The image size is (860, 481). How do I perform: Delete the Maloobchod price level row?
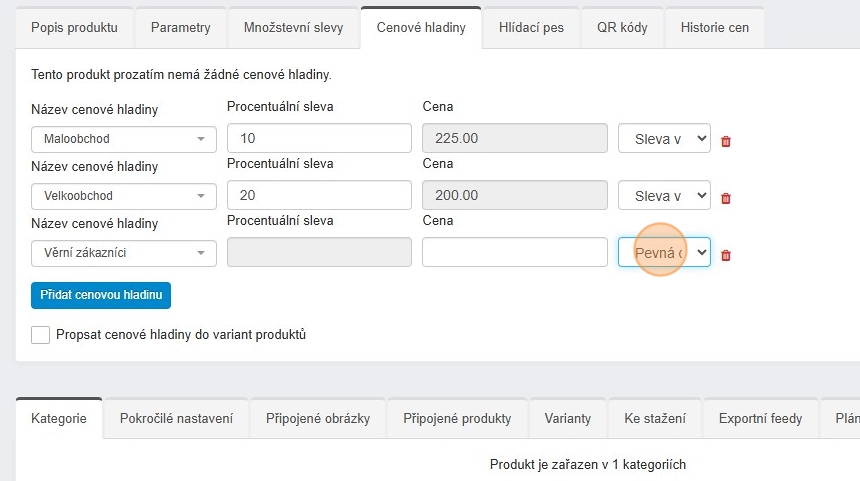(x=726, y=141)
